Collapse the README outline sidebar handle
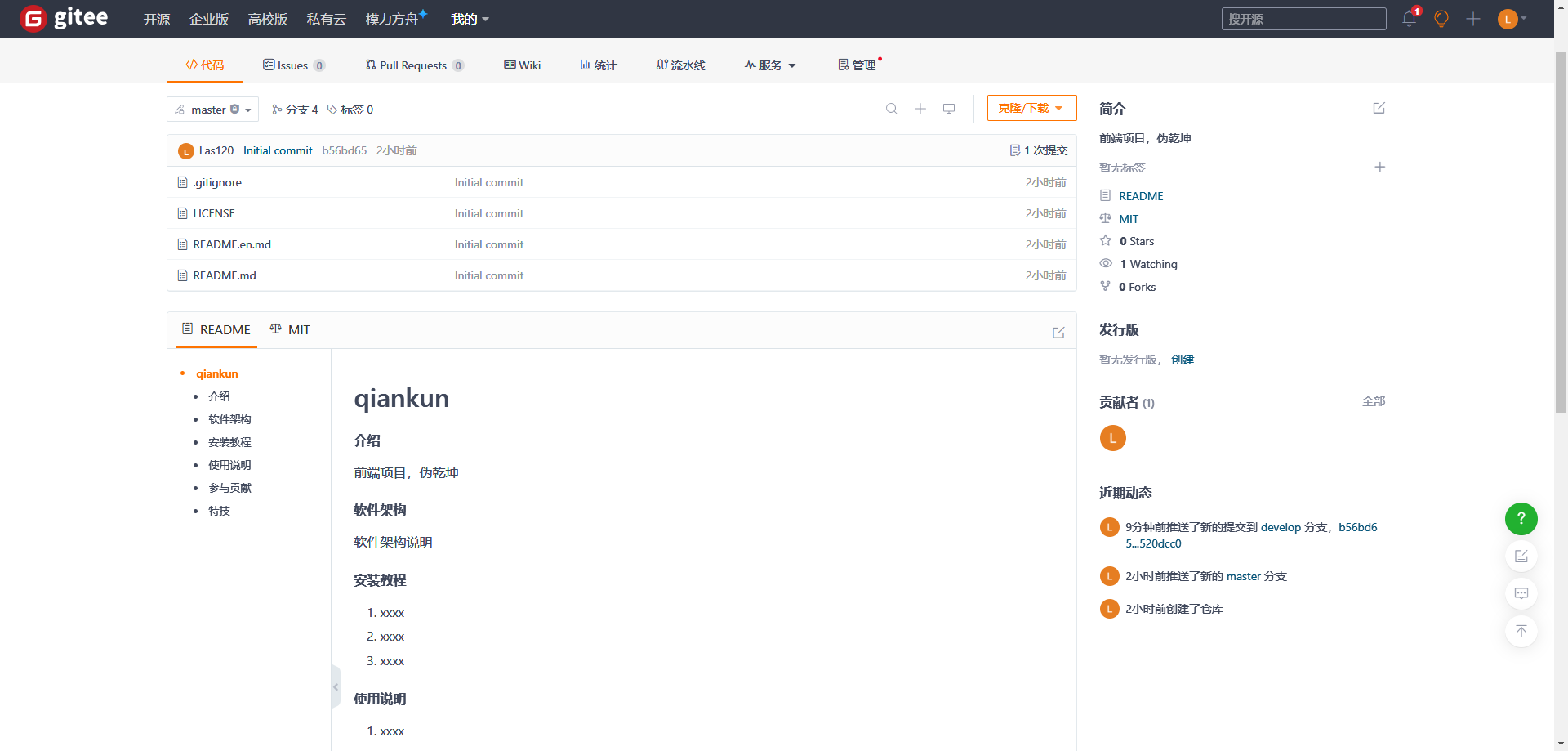 coord(336,686)
